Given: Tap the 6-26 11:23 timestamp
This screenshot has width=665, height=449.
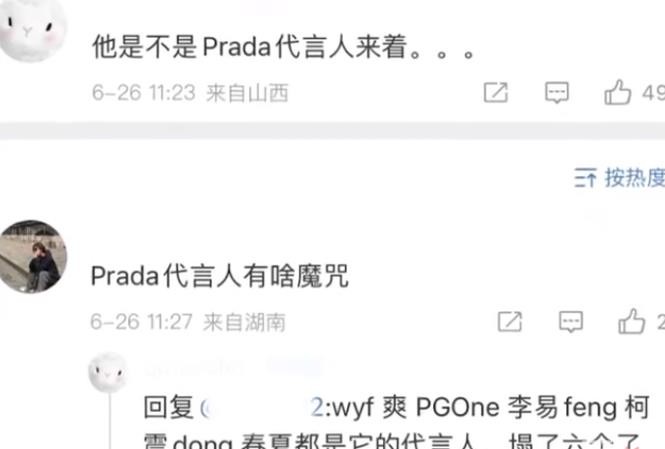Looking at the screenshot, I should 144,92.
